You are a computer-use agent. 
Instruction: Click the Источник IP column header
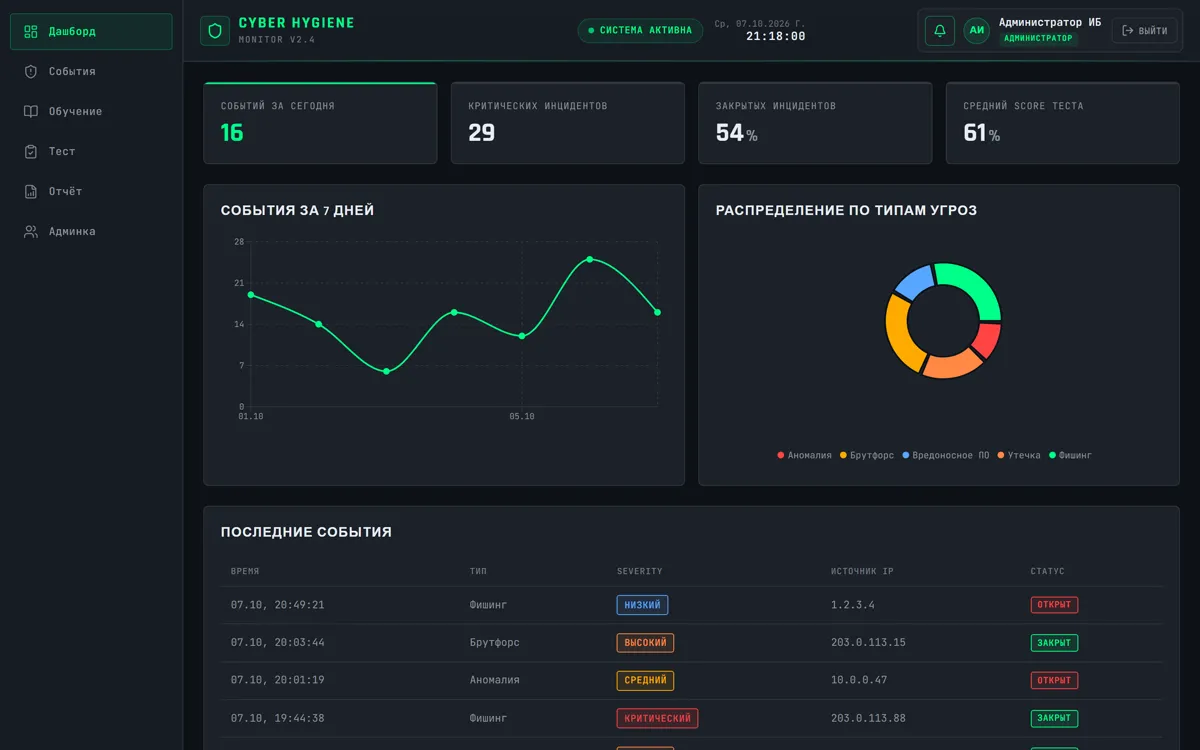pyautogui.click(x=862, y=572)
